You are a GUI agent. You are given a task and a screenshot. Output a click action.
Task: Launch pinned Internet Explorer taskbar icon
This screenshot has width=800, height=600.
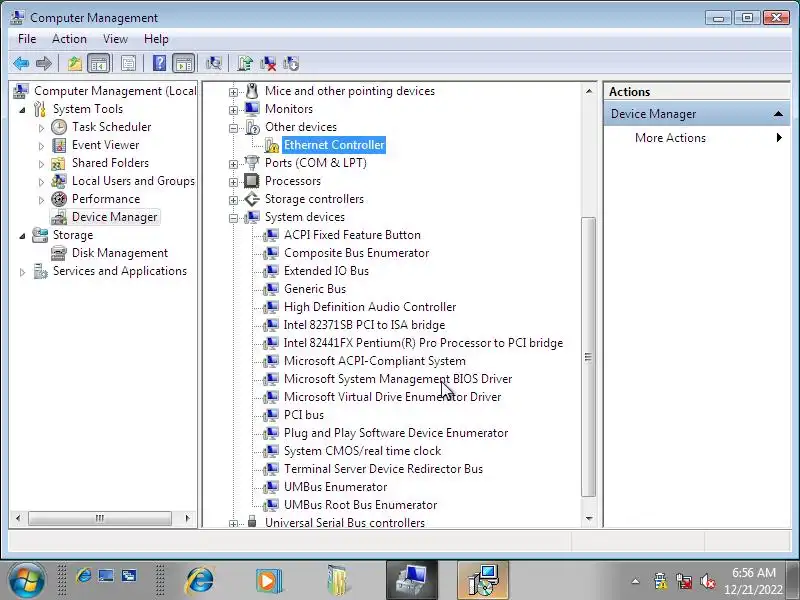click(199, 580)
